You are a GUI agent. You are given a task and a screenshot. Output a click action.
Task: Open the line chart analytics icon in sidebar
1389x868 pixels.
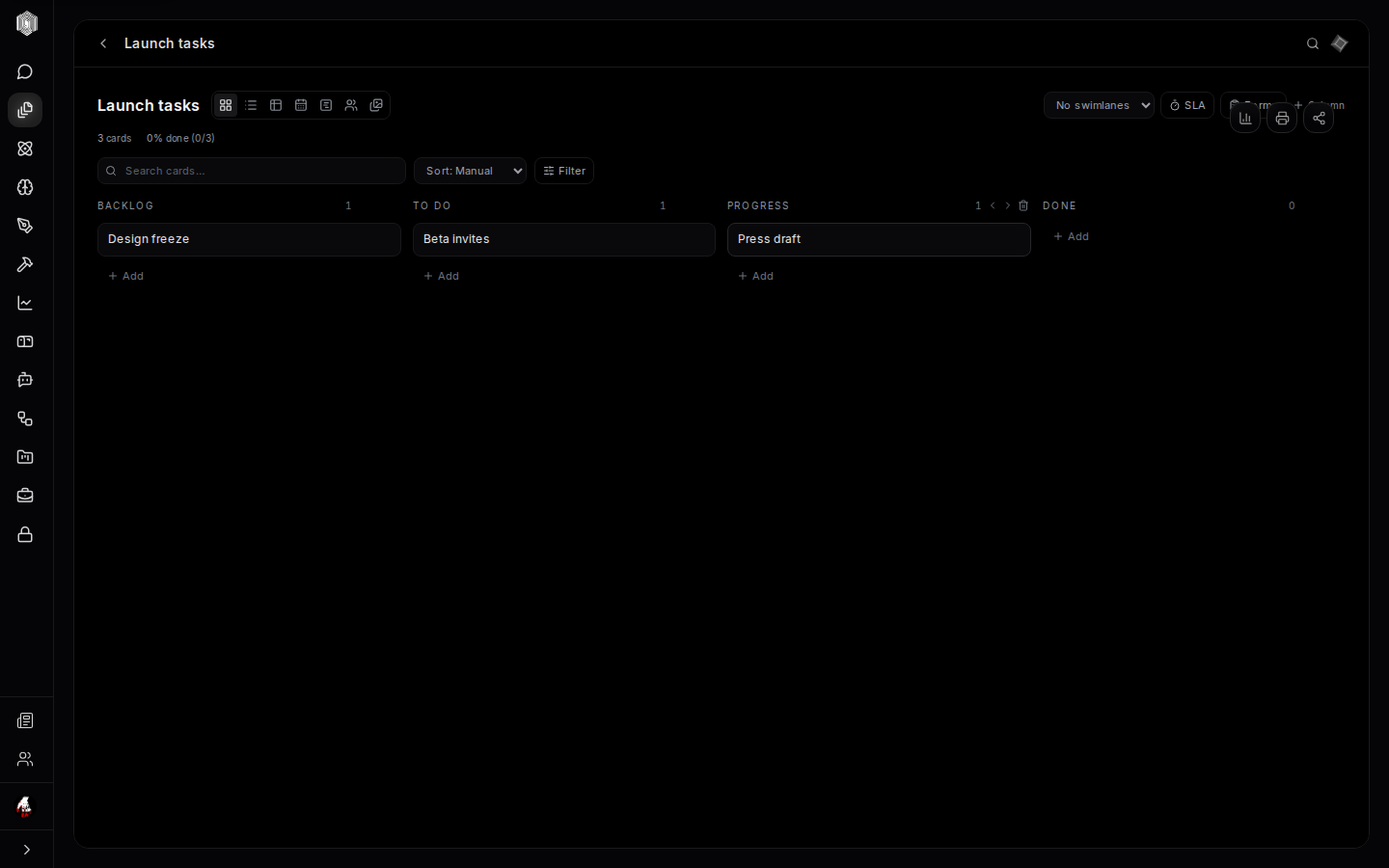25,303
